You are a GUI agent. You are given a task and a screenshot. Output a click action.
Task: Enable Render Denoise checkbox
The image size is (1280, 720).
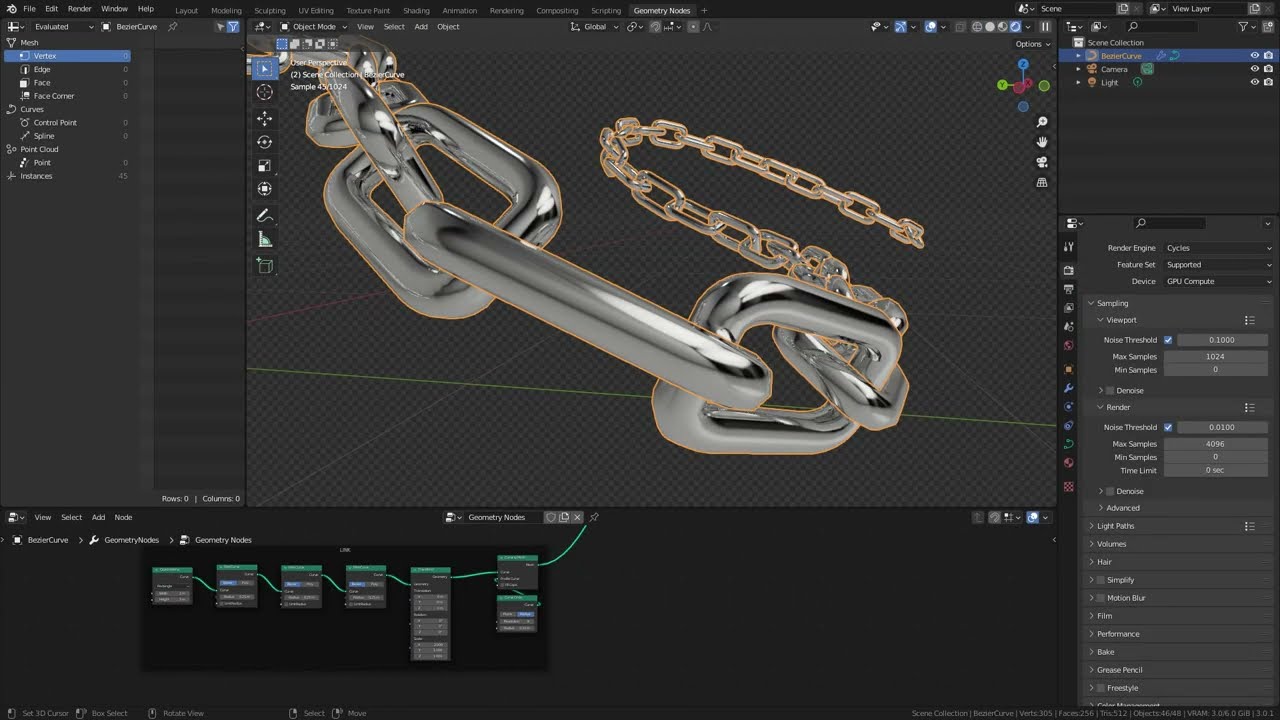[x=1109, y=491]
